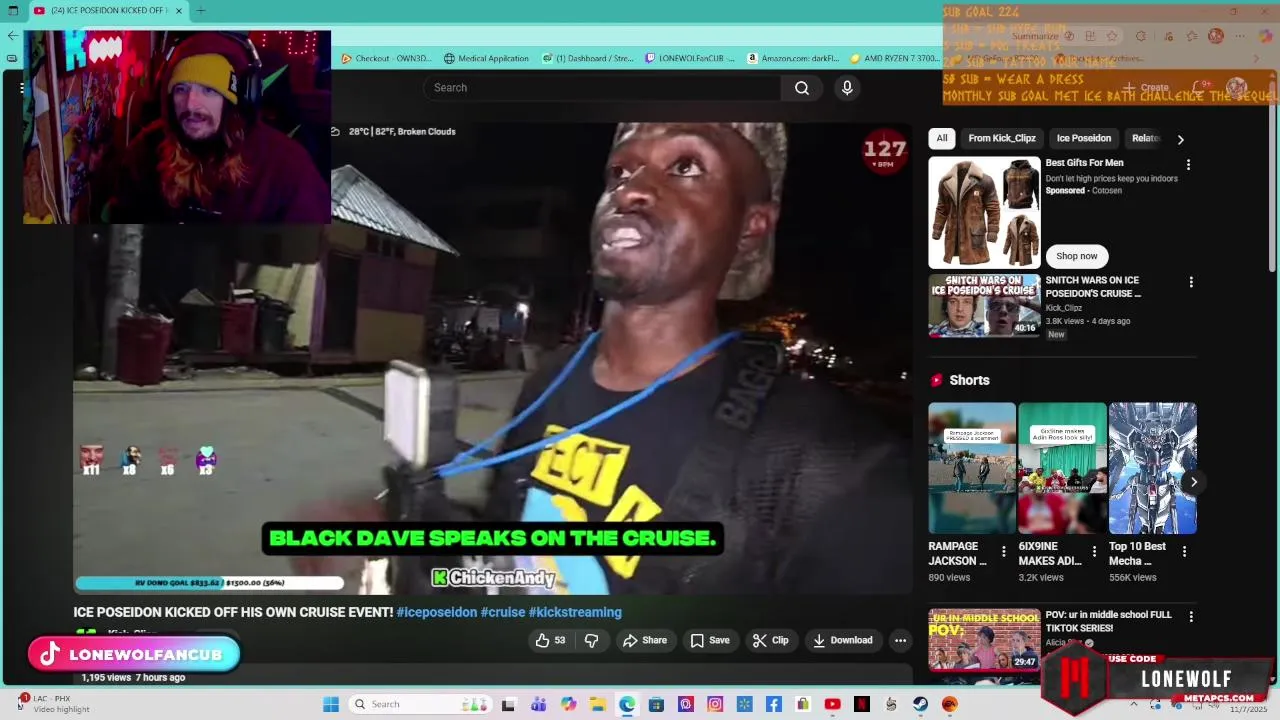Click the Shorts section heading

(x=969, y=380)
